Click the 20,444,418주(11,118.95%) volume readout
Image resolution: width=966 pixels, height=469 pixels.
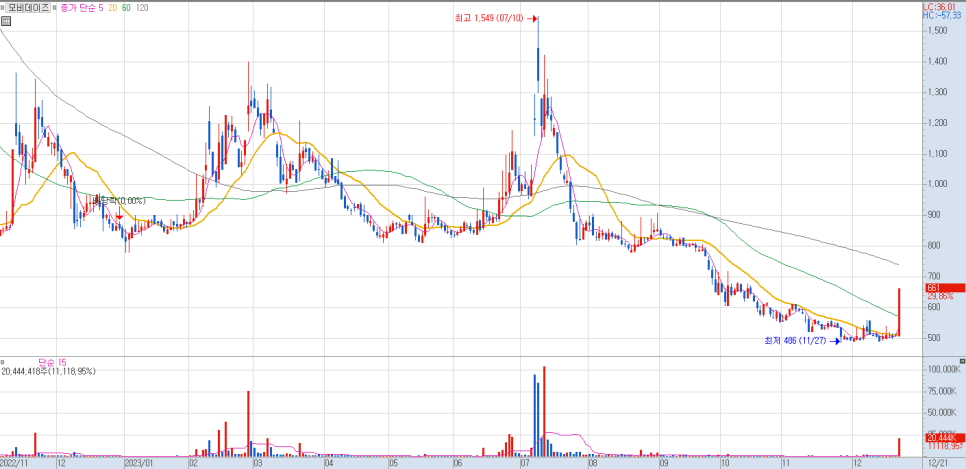(x=48, y=371)
